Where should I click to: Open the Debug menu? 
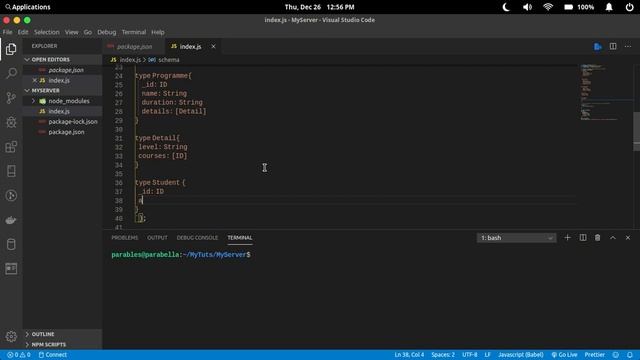107,32
